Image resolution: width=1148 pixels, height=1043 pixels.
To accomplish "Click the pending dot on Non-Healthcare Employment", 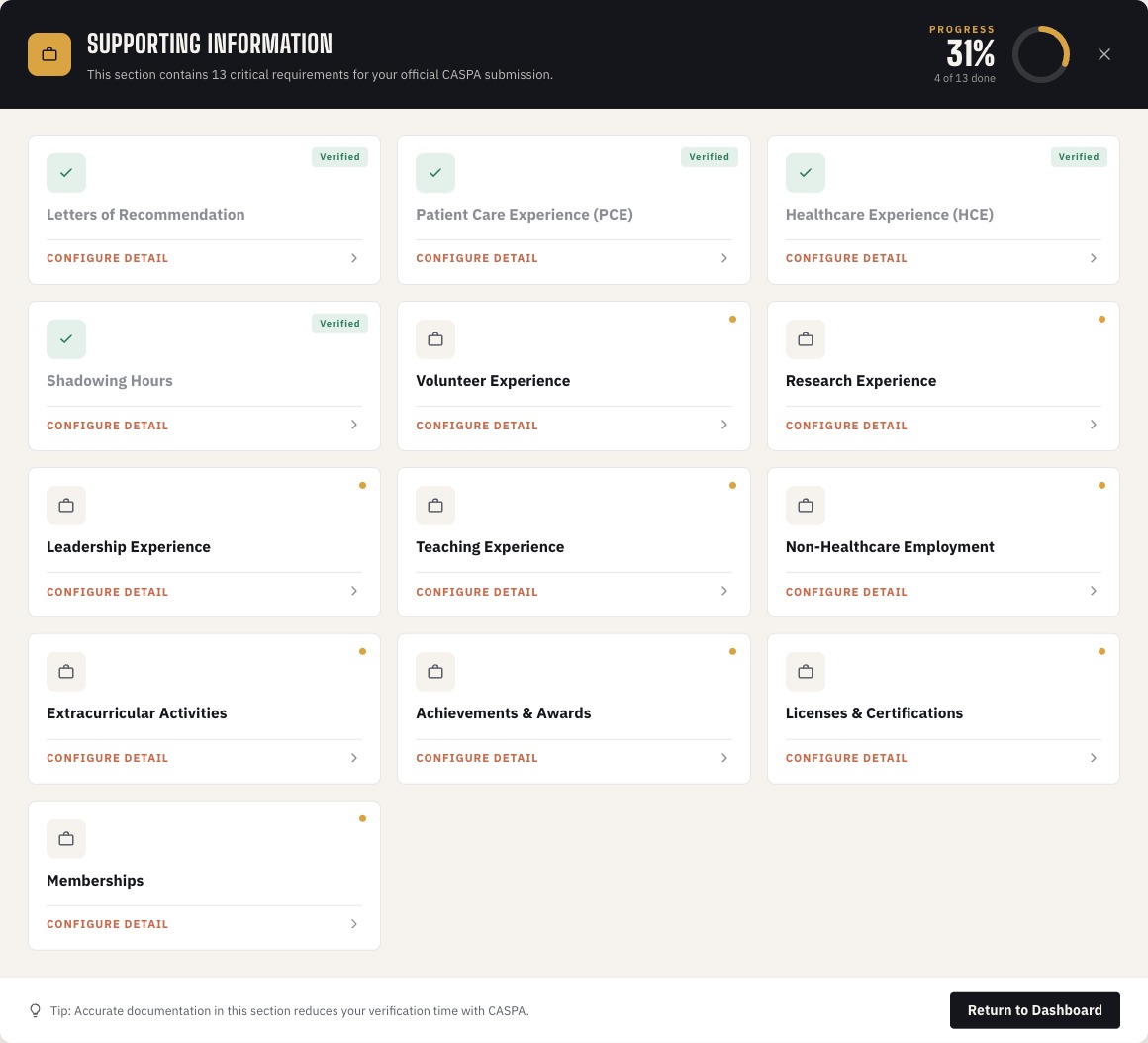I will pyautogui.click(x=1101, y=485).
